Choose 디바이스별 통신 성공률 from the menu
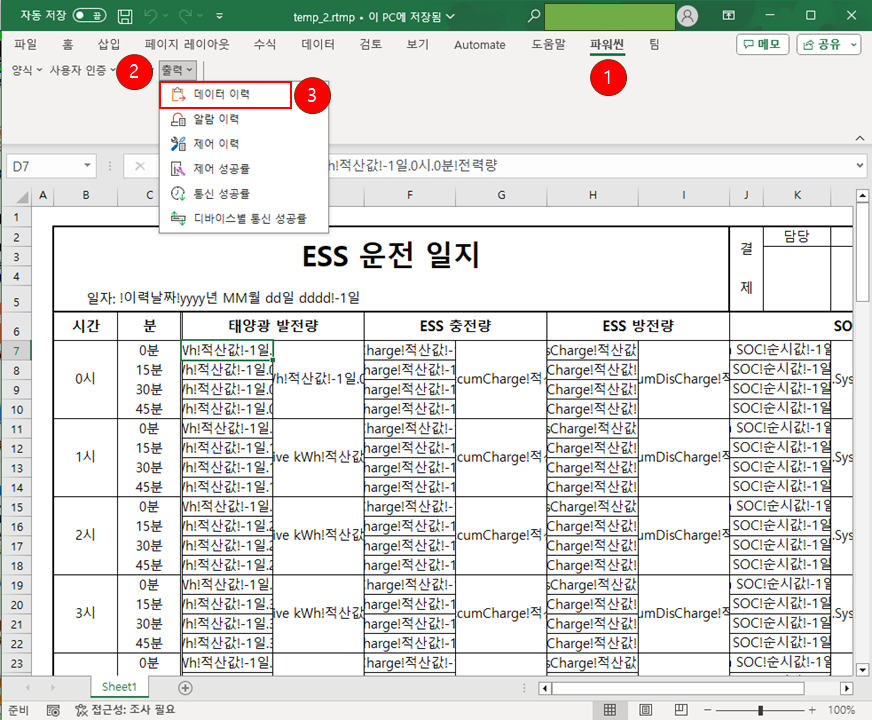The image size is (872, 720). click(244, 219)
